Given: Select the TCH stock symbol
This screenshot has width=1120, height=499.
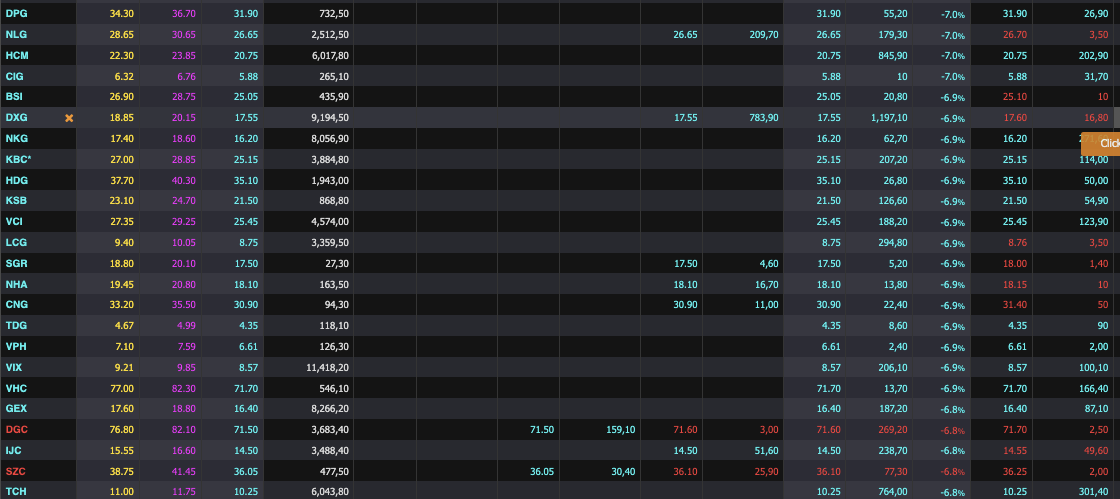Looking at the screenshot, I should 16,492.
